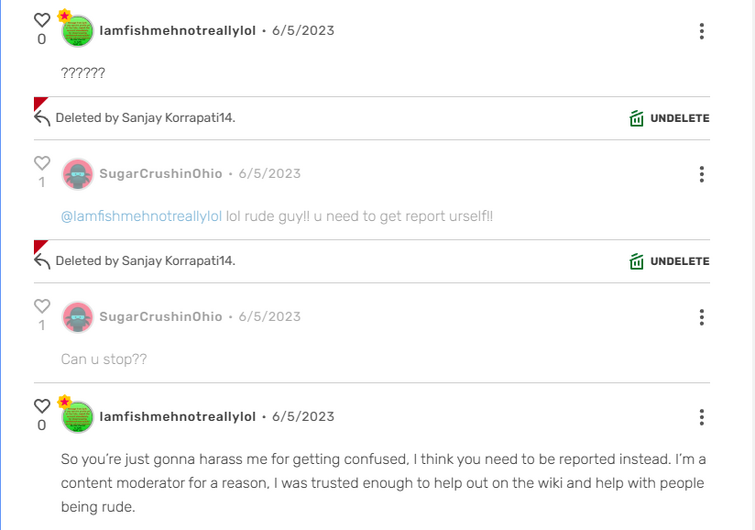The image size is (755, 530).
Task: Open more options for the '??????' comment
Action: coord(702,31)
